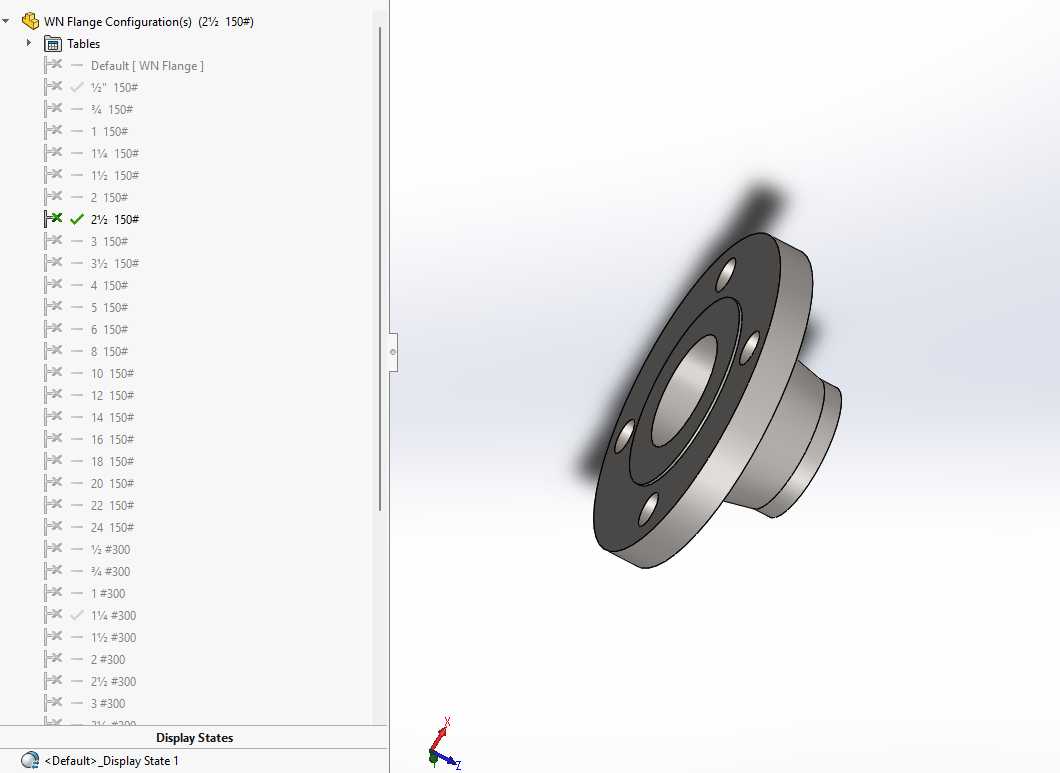The height and width of the screenshot is (773, 1060).
Task: Select the 16 150# configuration
Action: click(112, 439)
